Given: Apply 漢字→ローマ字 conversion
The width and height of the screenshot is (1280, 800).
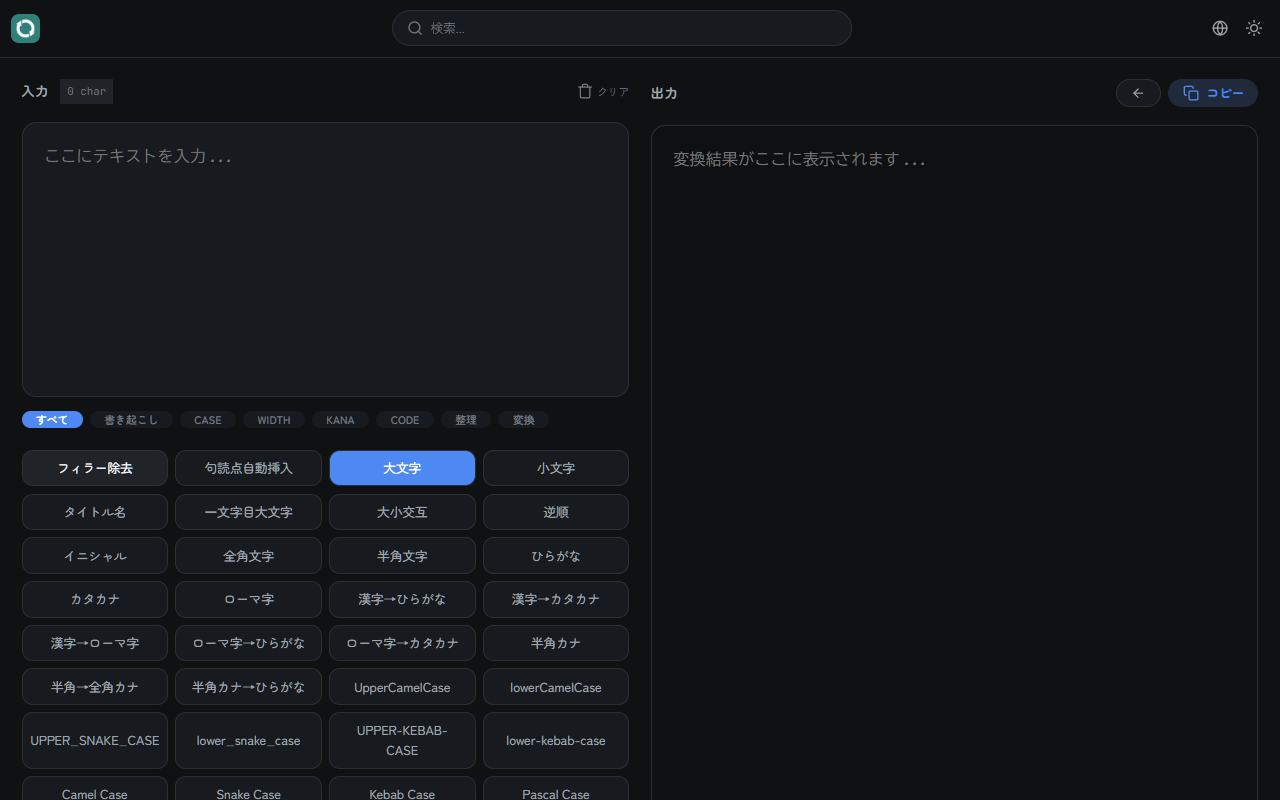Looking at the screenshot, I should (95, 643).
